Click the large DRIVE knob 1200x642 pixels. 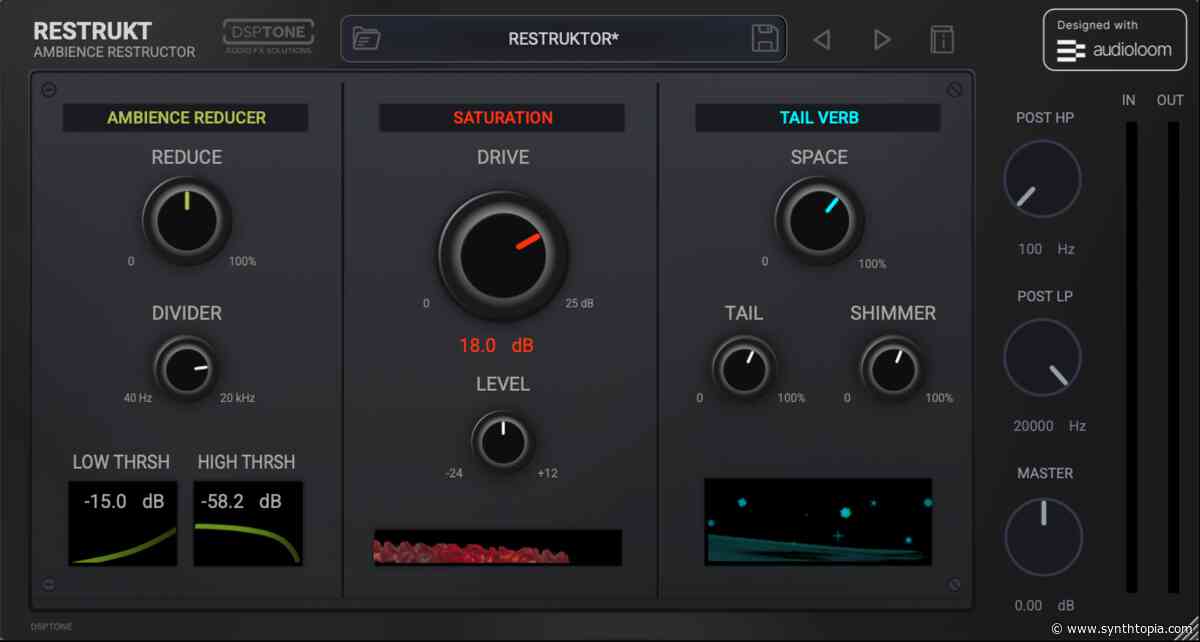click(x=503, y=255)
